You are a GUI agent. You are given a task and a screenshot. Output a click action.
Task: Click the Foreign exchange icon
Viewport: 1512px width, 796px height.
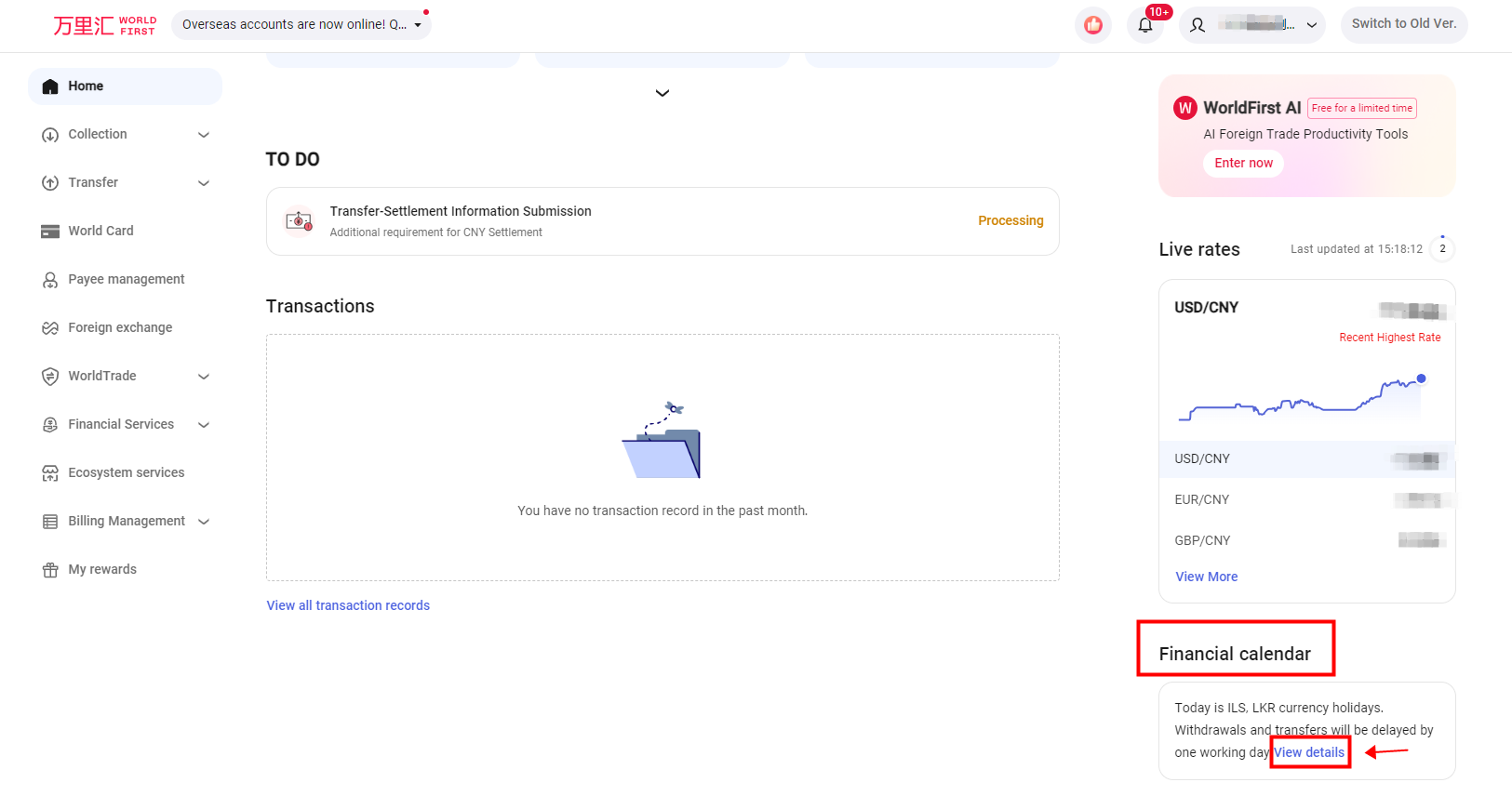pyautogui.click(x=50, y=328)
